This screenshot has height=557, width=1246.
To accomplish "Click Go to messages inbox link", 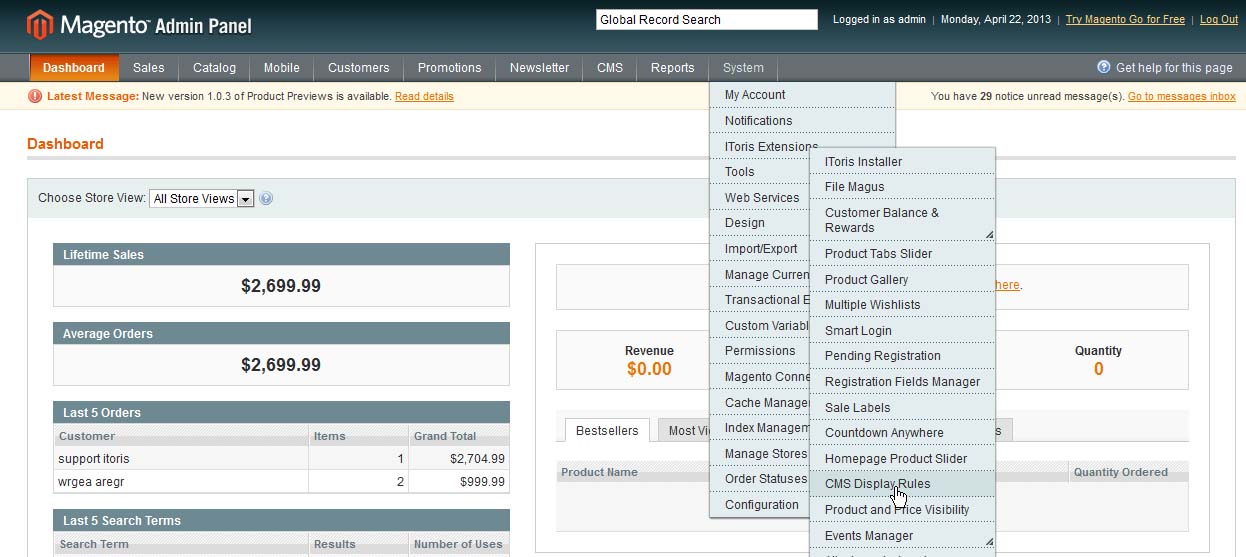I will coord(1182,97).
